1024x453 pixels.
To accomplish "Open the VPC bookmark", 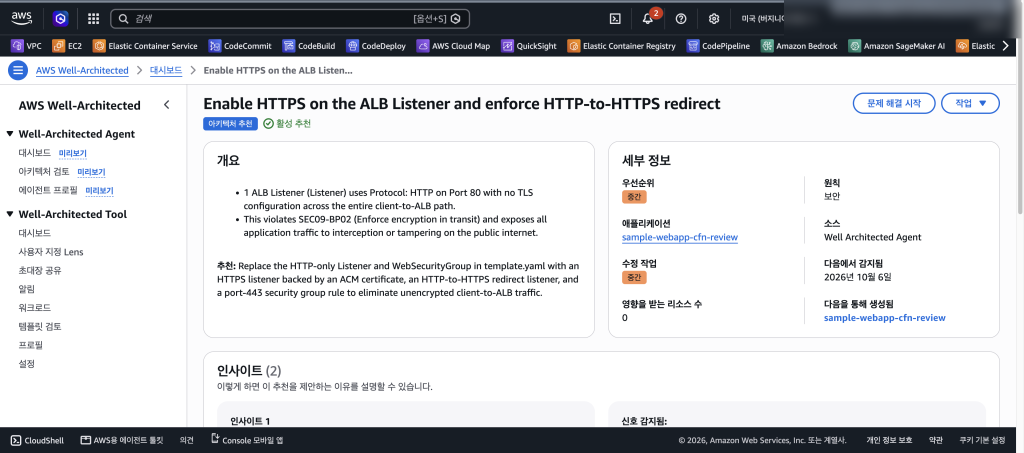I will [27, 46].
